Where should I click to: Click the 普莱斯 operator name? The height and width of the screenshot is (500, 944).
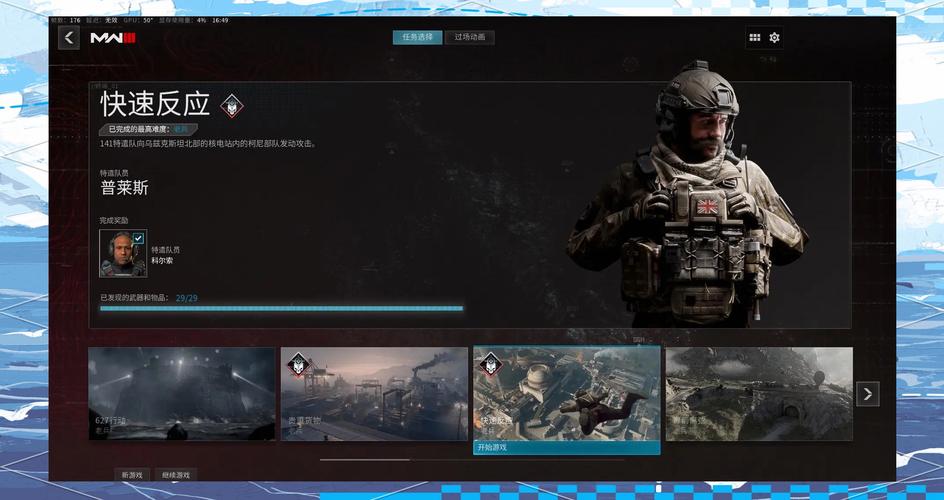pyautogui.click(x=125, y=188)
